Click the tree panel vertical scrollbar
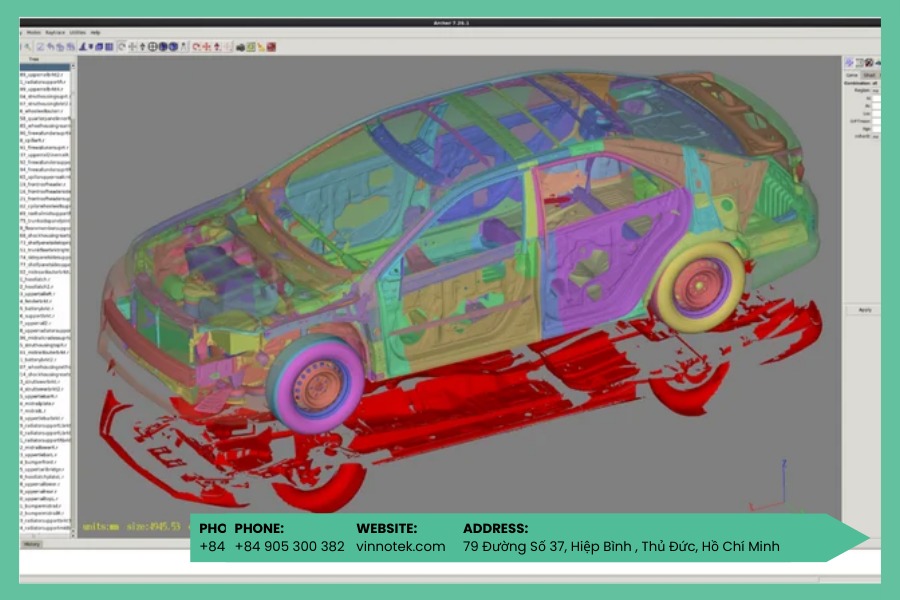 coord(73,300)
